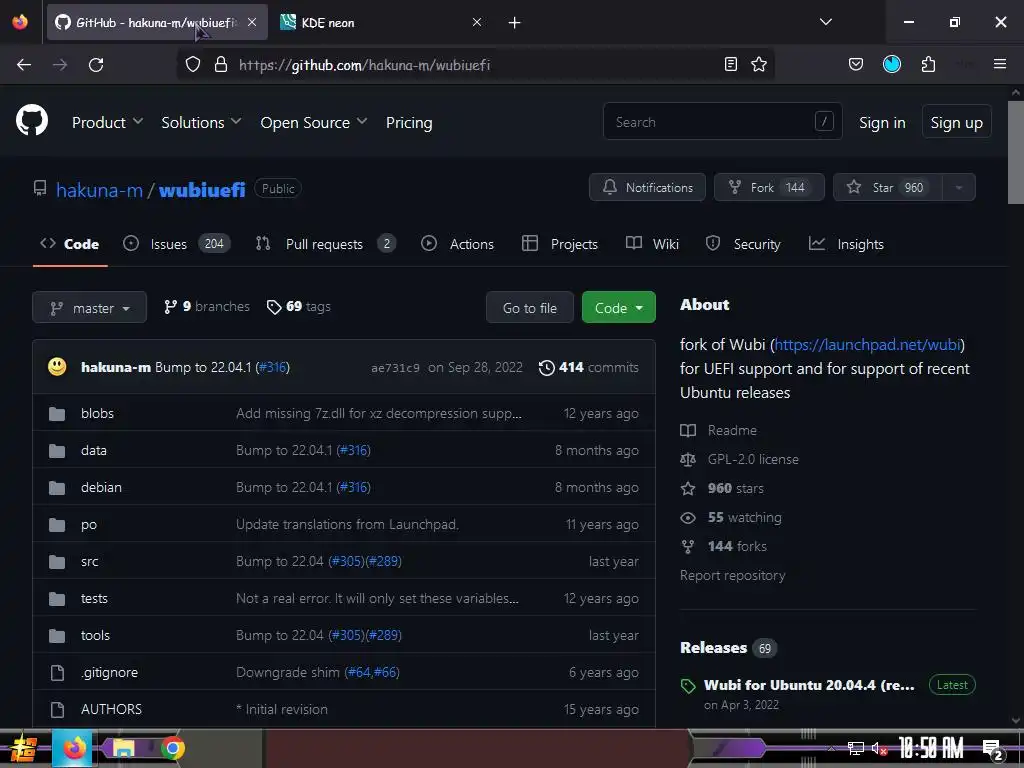Image resolution: width=1024 pixels, height=768 pixels.
Task: Open the Wiki tab
Action: (652, 244)
